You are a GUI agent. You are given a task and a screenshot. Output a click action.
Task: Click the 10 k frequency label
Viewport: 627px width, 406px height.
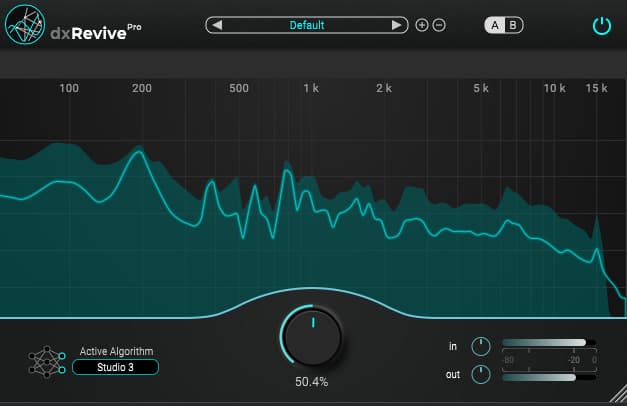555,88
